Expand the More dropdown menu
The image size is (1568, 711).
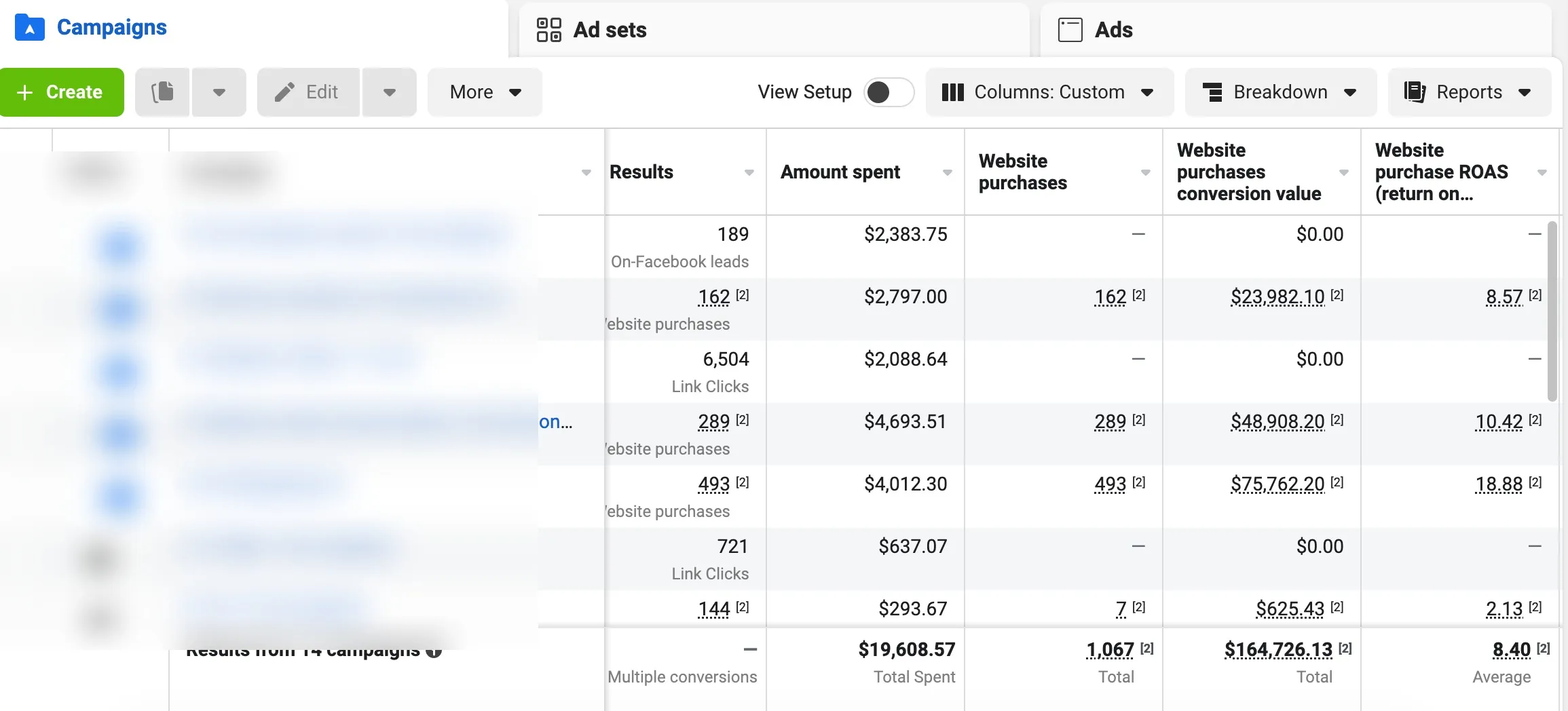485,92
